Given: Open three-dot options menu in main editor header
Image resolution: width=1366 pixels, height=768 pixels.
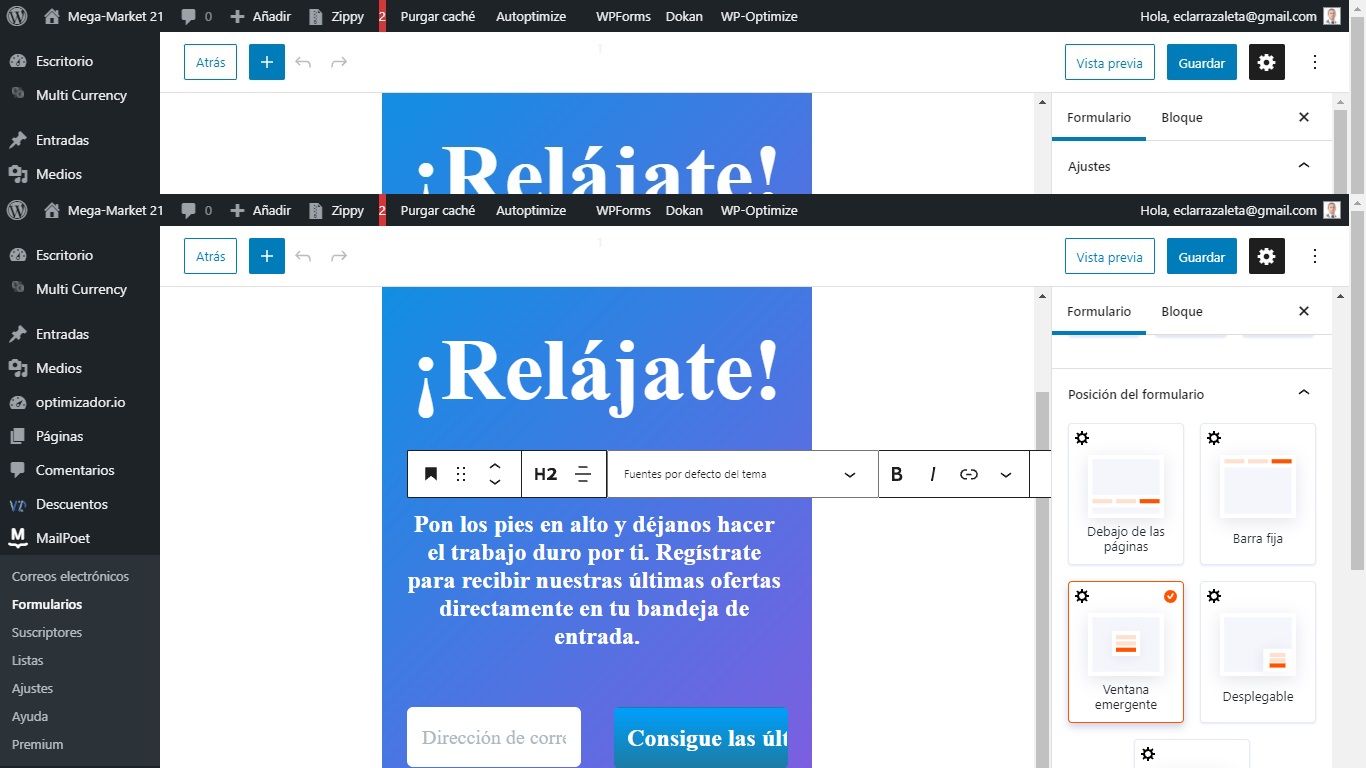Looking at the screenshot, I should point(1315,257).
